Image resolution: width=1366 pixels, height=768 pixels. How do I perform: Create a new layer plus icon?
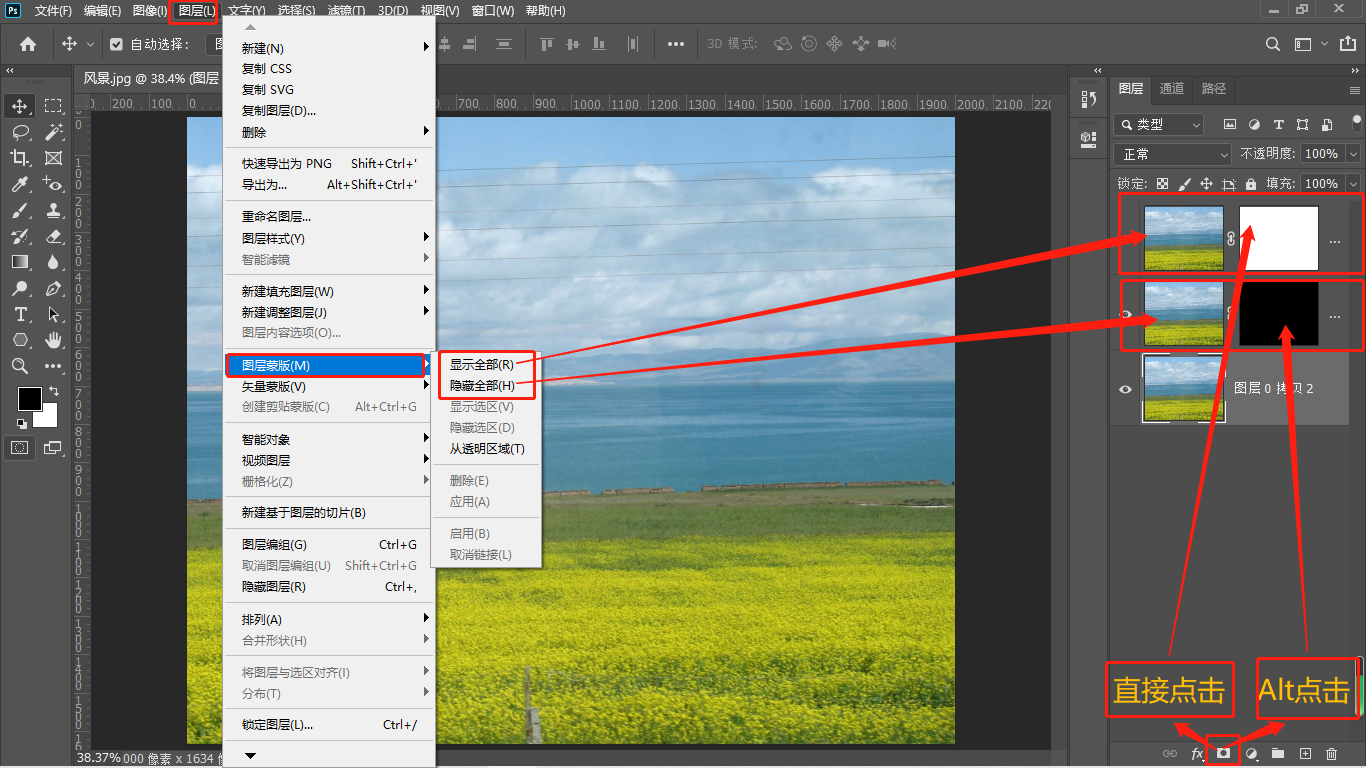tap(1305, 753)
